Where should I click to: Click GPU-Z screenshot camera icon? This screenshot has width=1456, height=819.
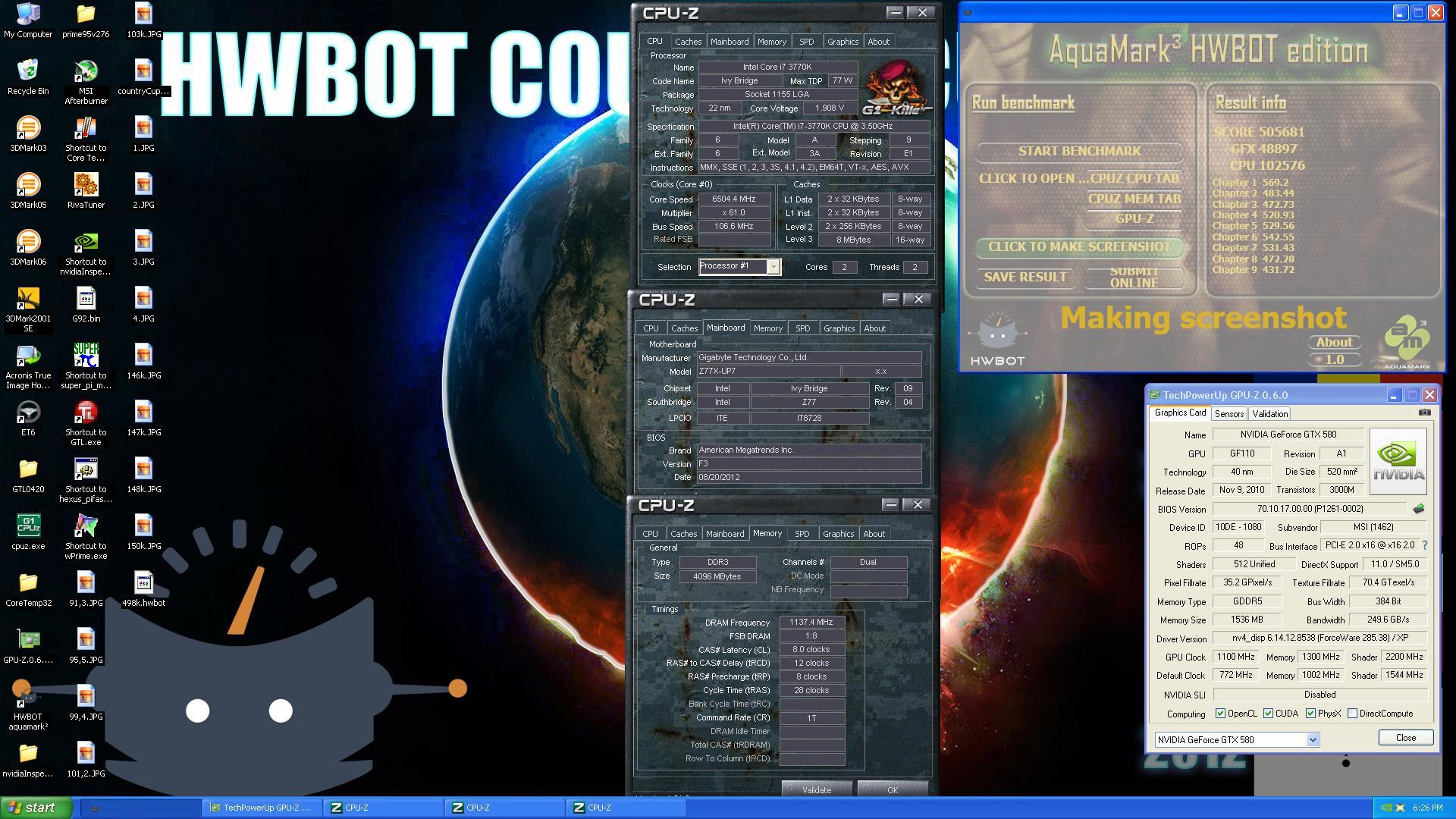(1424, 413)
